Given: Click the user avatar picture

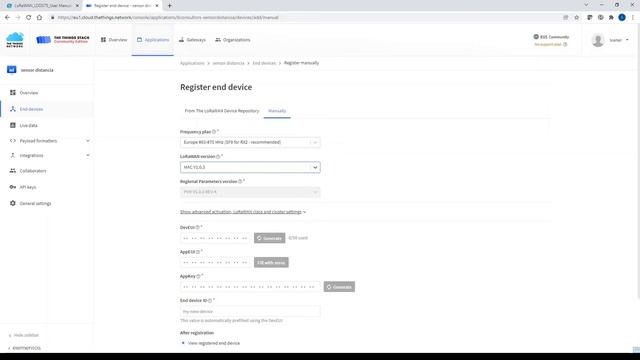Looking at the screenshot, I should tap(598, 40).
